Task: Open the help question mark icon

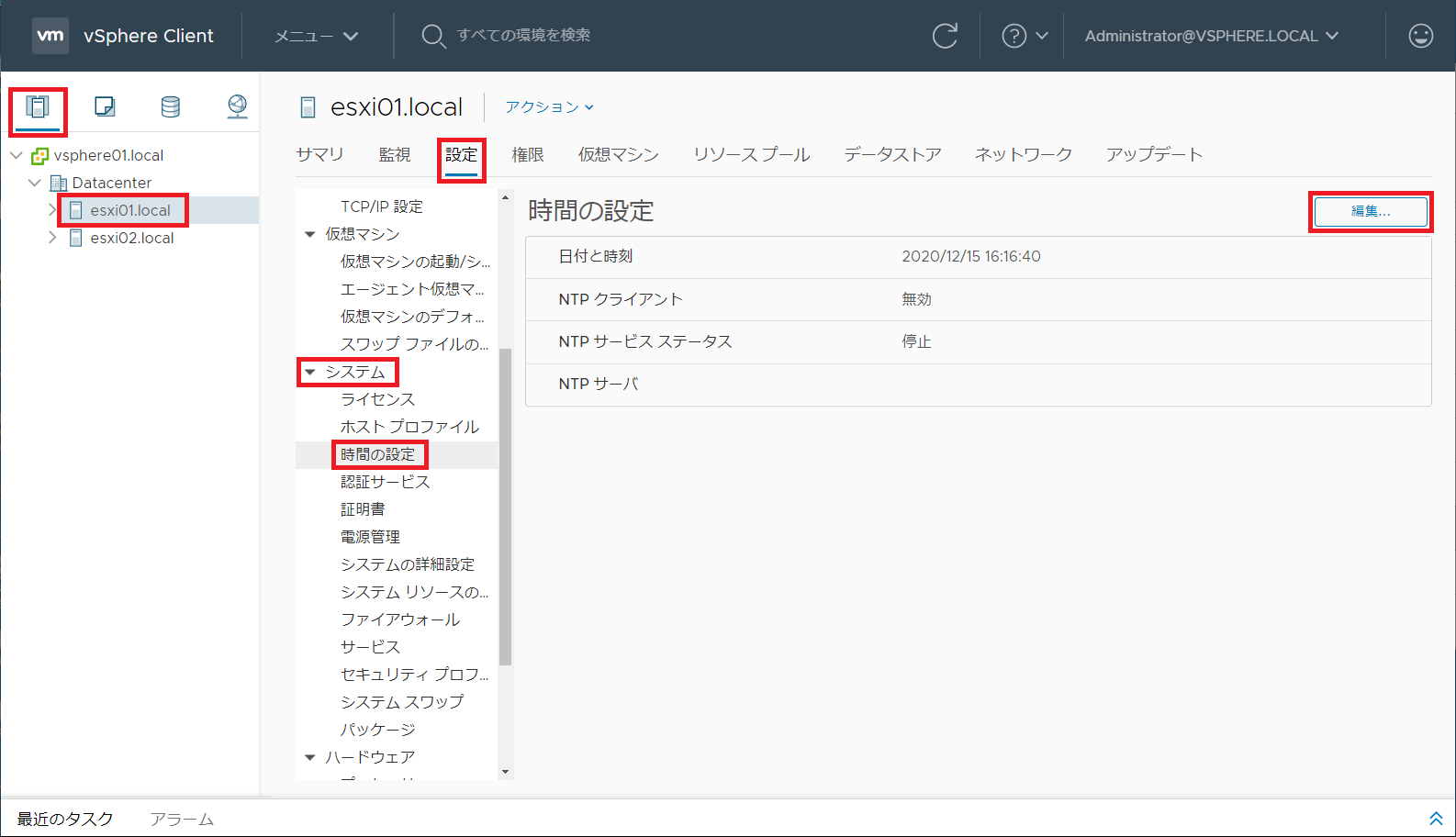Action: click(1014, 36)
